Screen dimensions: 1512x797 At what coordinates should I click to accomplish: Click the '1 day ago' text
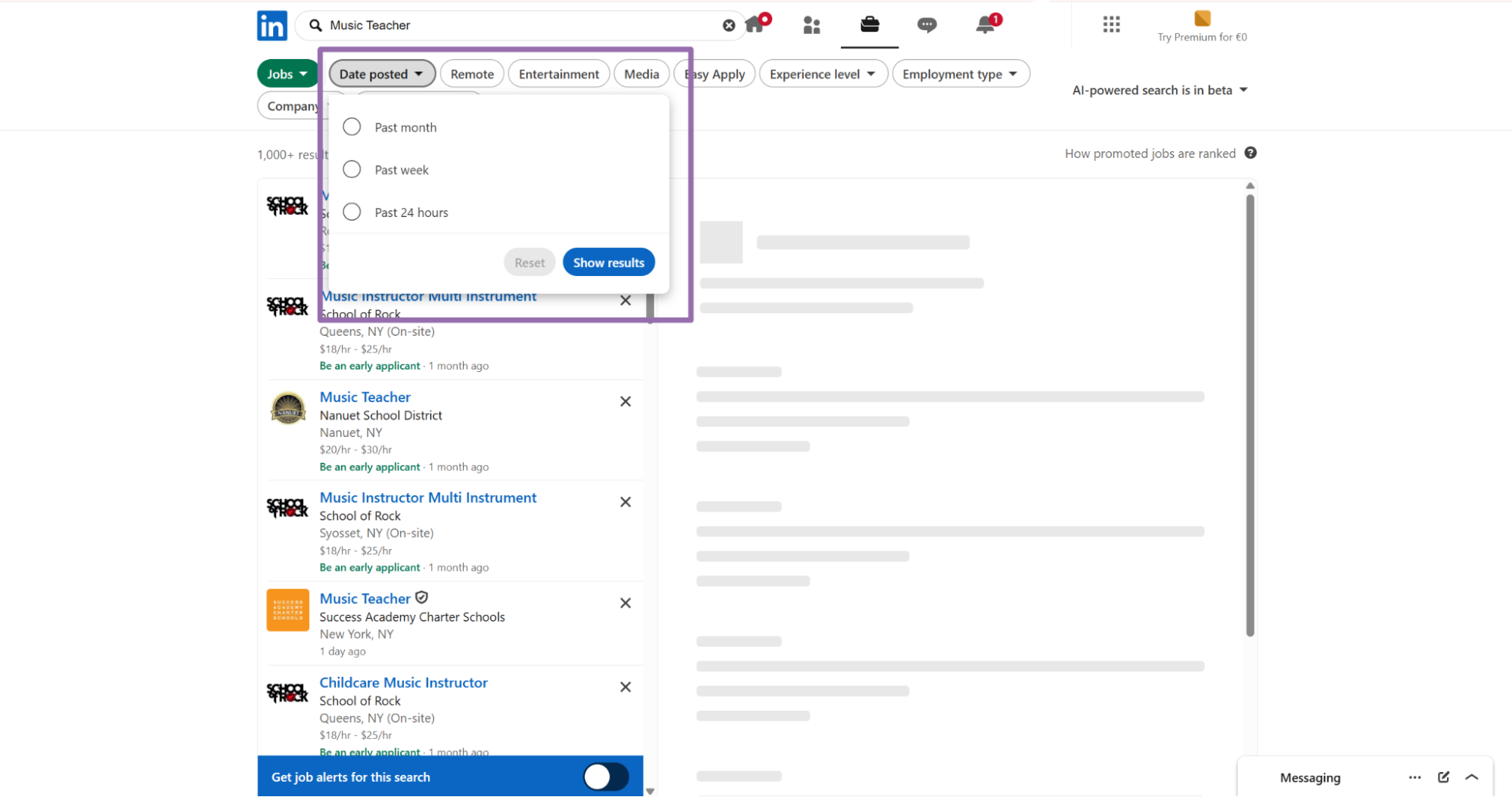[x=343, y=651]
